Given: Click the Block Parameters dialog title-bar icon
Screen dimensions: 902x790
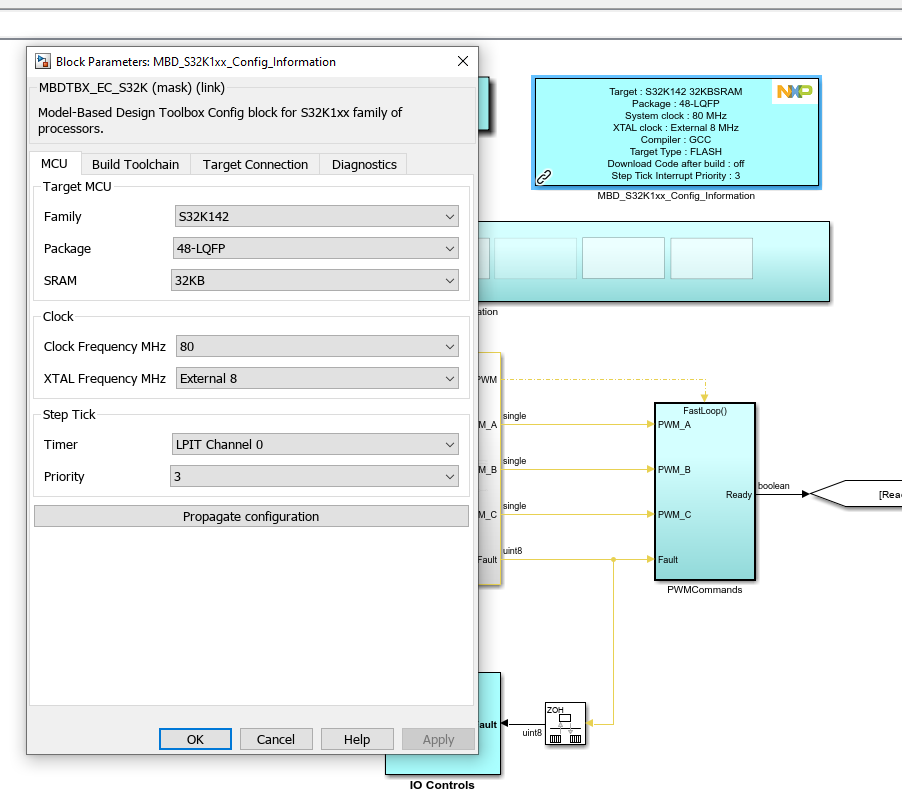Looking at the screenshot, I should click(x=41, y=61).
